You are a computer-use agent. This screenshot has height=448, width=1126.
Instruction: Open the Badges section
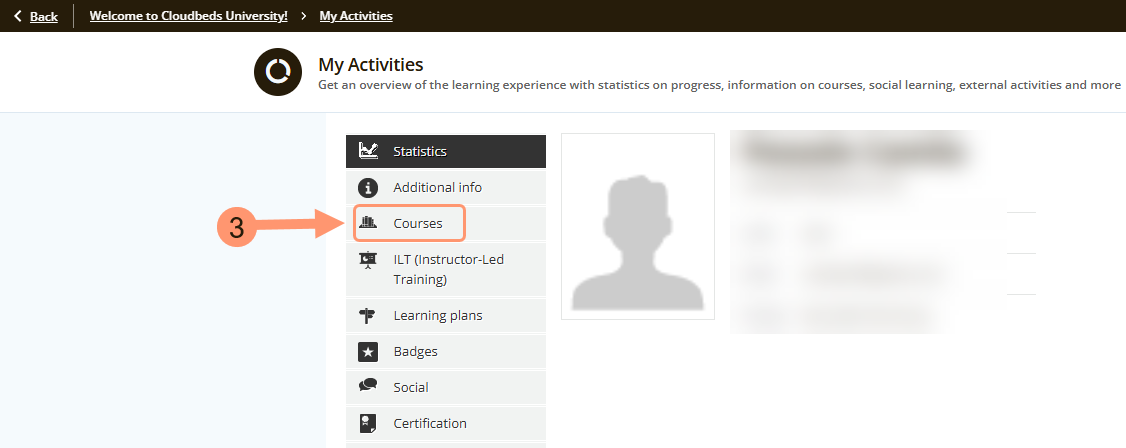tap(415, 352)
